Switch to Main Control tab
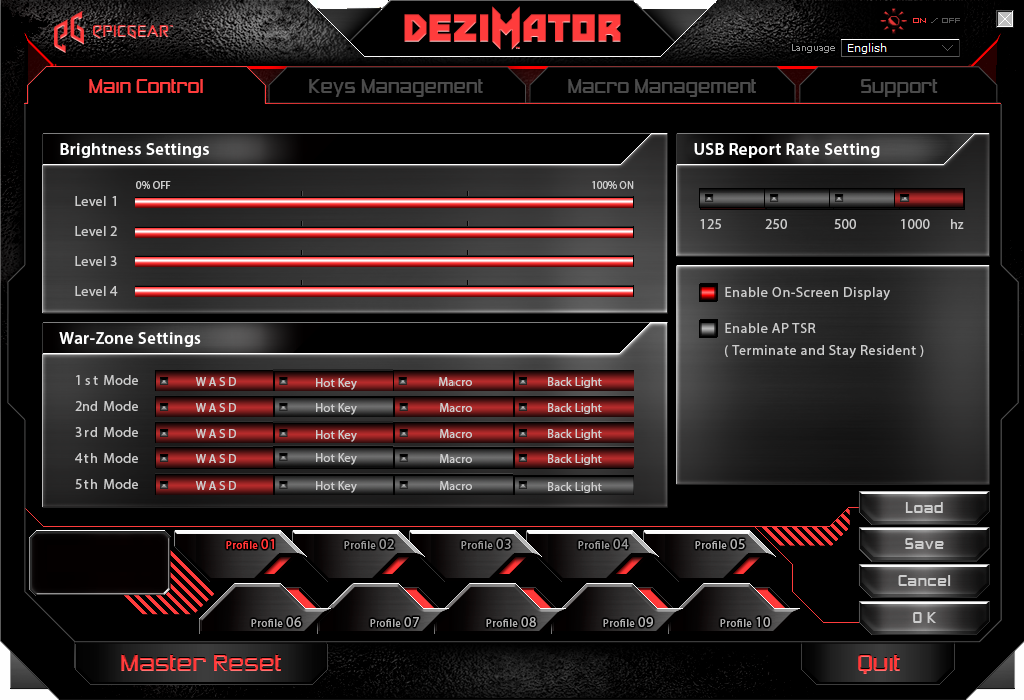 tap(146, 86)
